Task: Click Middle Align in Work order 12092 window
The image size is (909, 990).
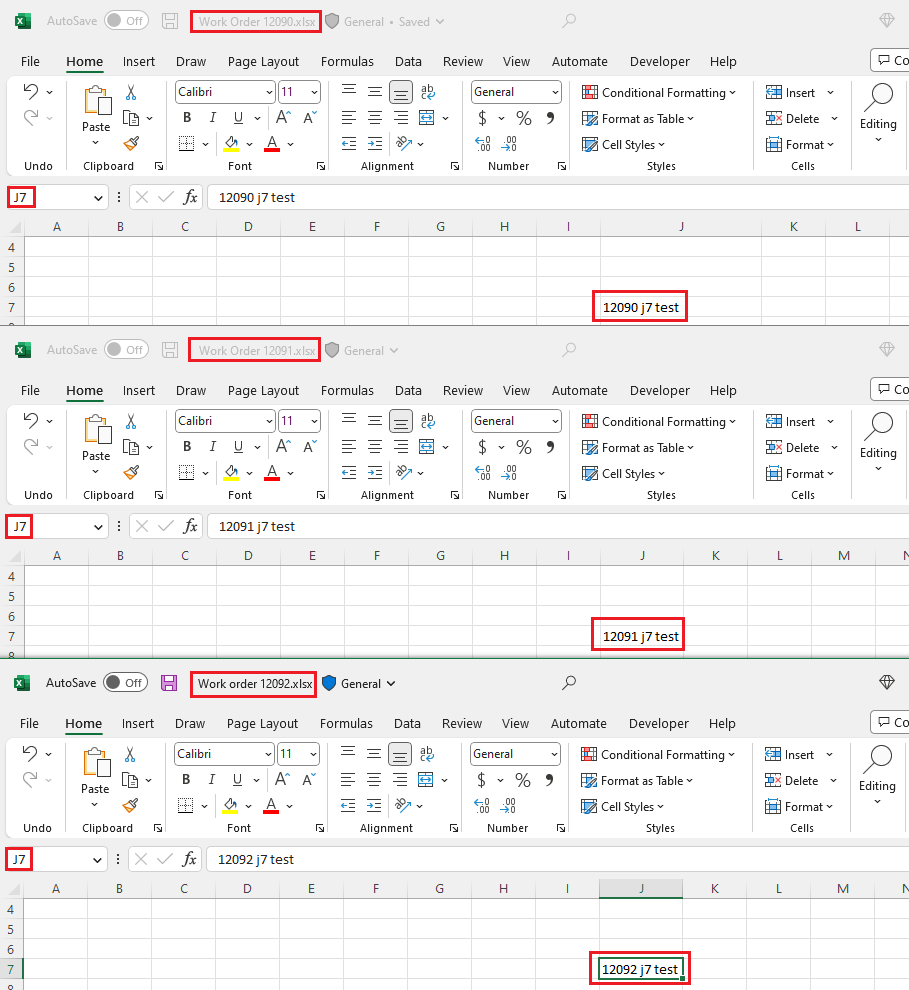Action: 374,754
